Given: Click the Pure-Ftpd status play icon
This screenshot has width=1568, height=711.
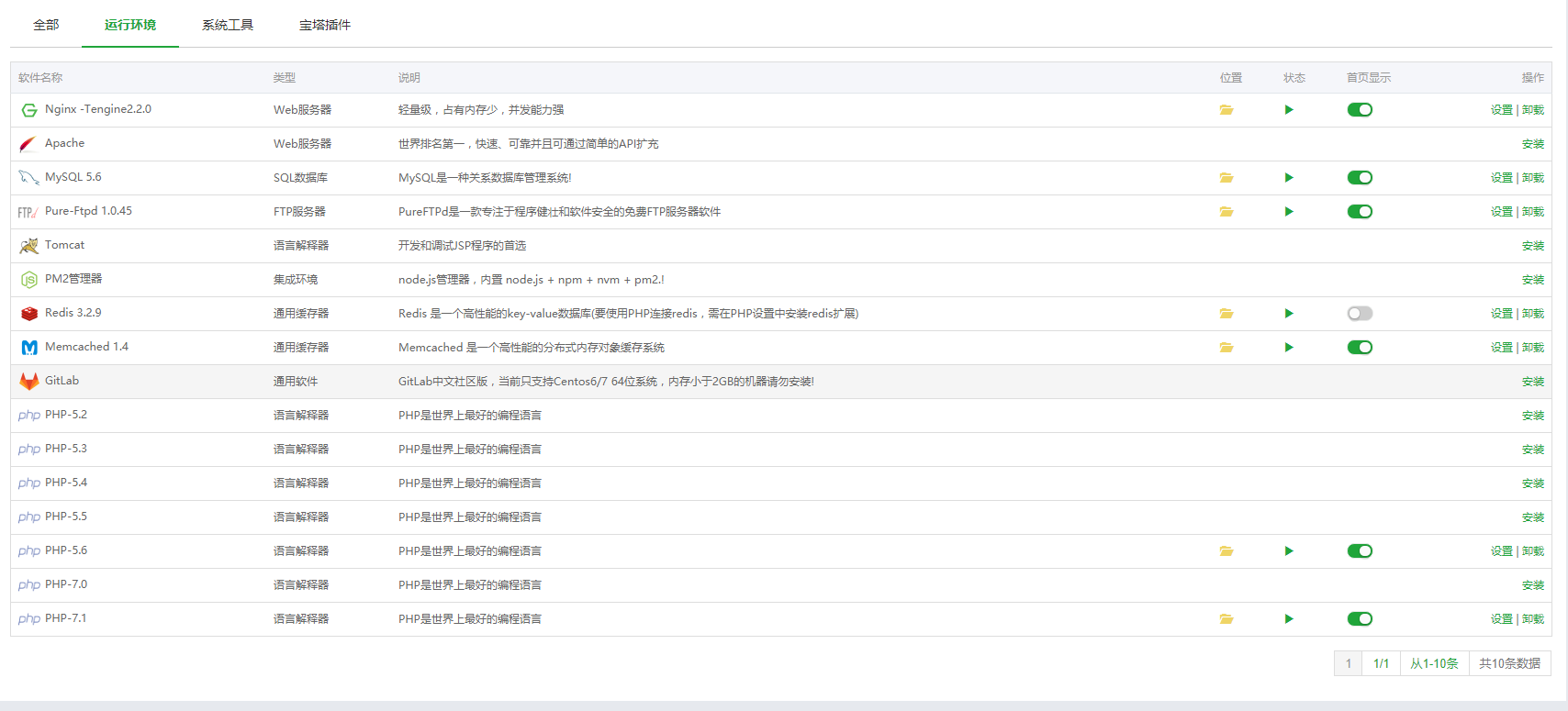Looking at the screenshot, I should click(x=1289, y=212).
